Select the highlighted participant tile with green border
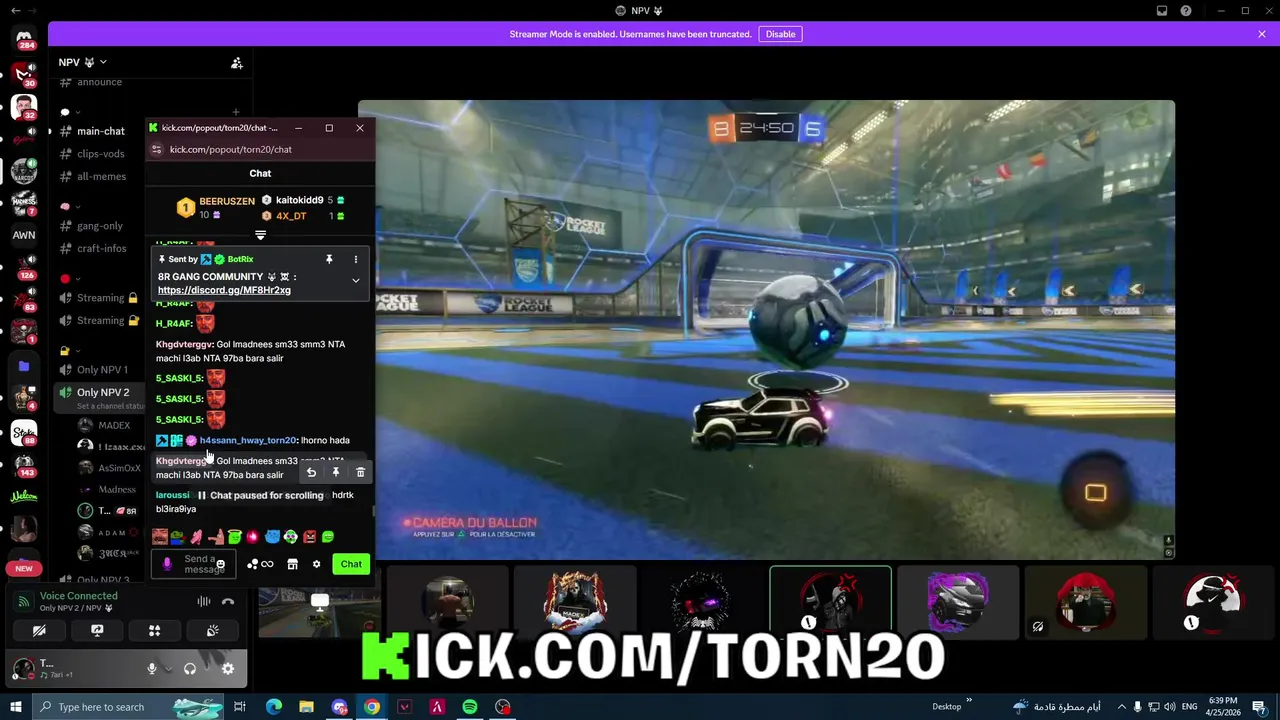The height and width of the screenshot is (720, 1280). (x=830, y=602)
